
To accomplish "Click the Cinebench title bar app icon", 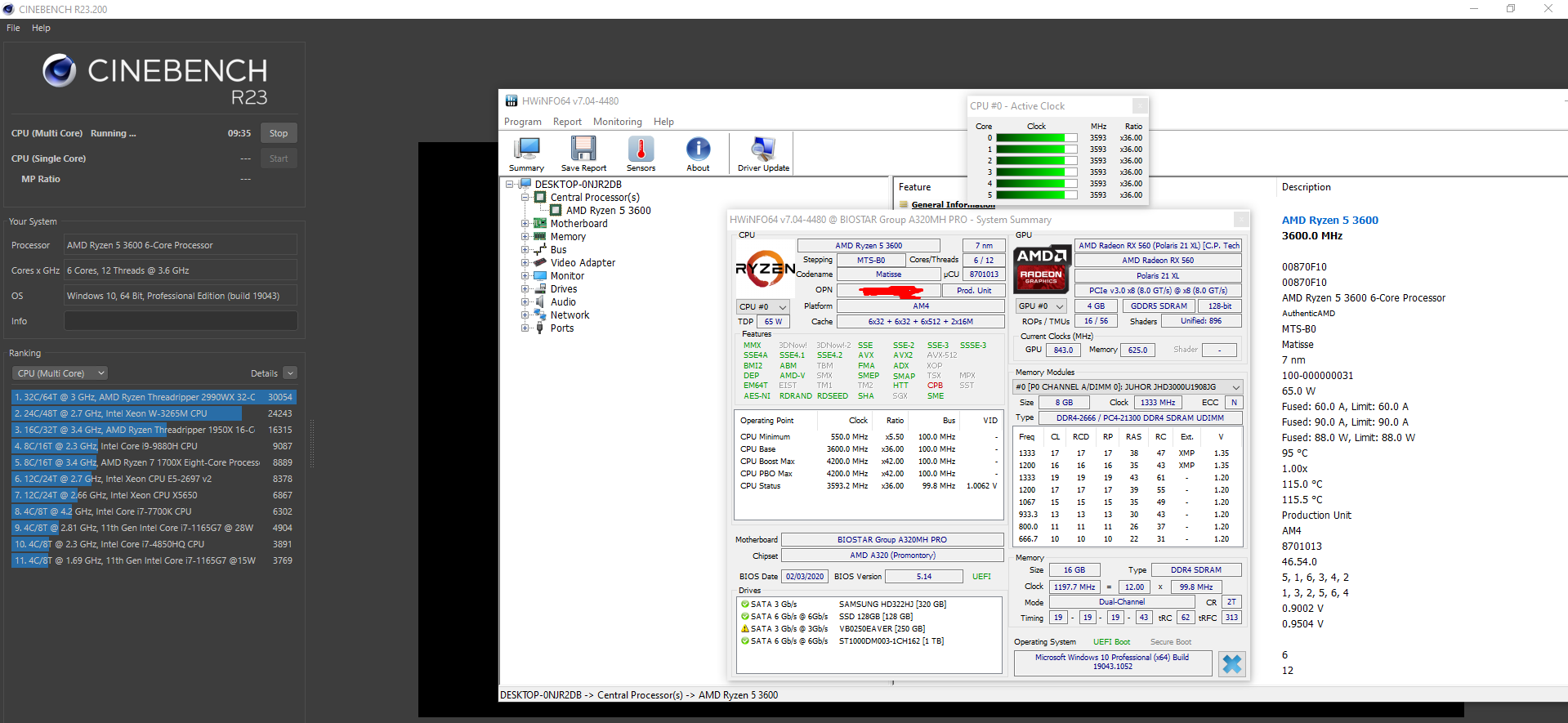I will coord(9,9).
